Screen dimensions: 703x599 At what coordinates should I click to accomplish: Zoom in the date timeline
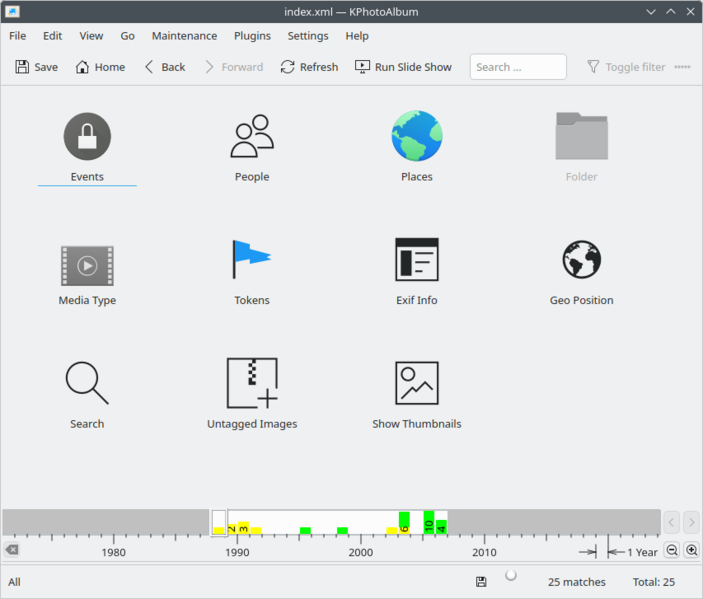(691, 551)
